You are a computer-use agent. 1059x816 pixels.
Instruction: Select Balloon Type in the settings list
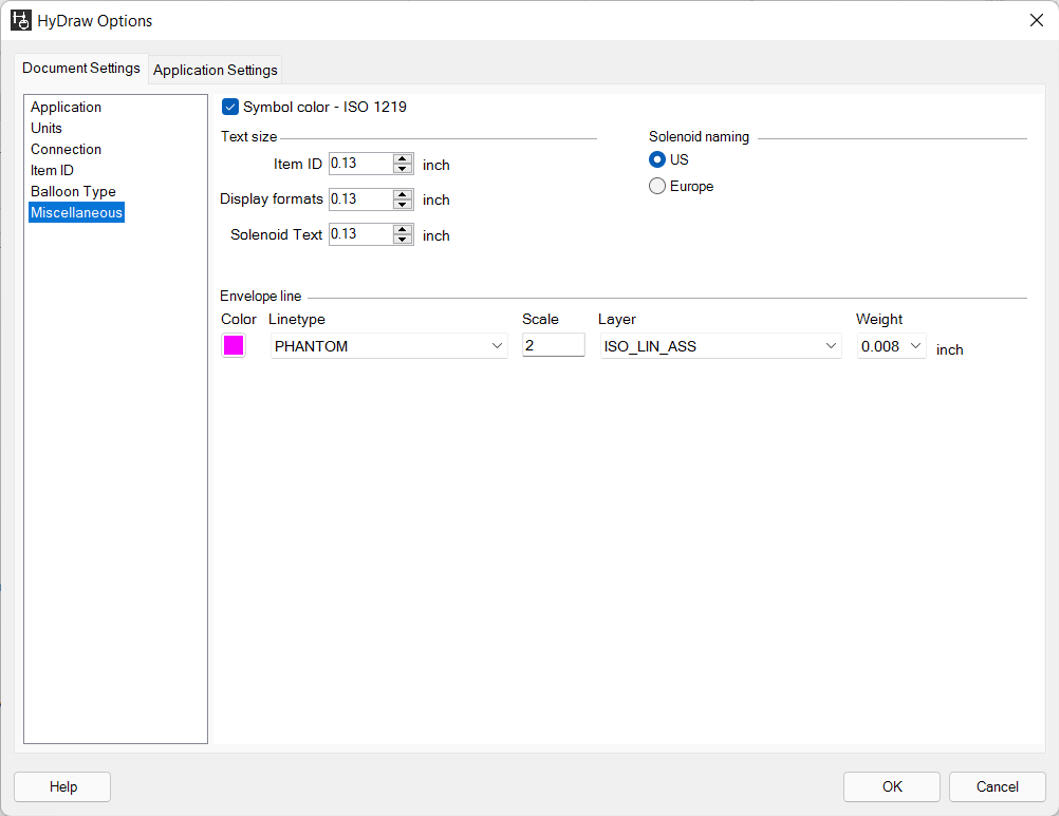coord(73,191)
